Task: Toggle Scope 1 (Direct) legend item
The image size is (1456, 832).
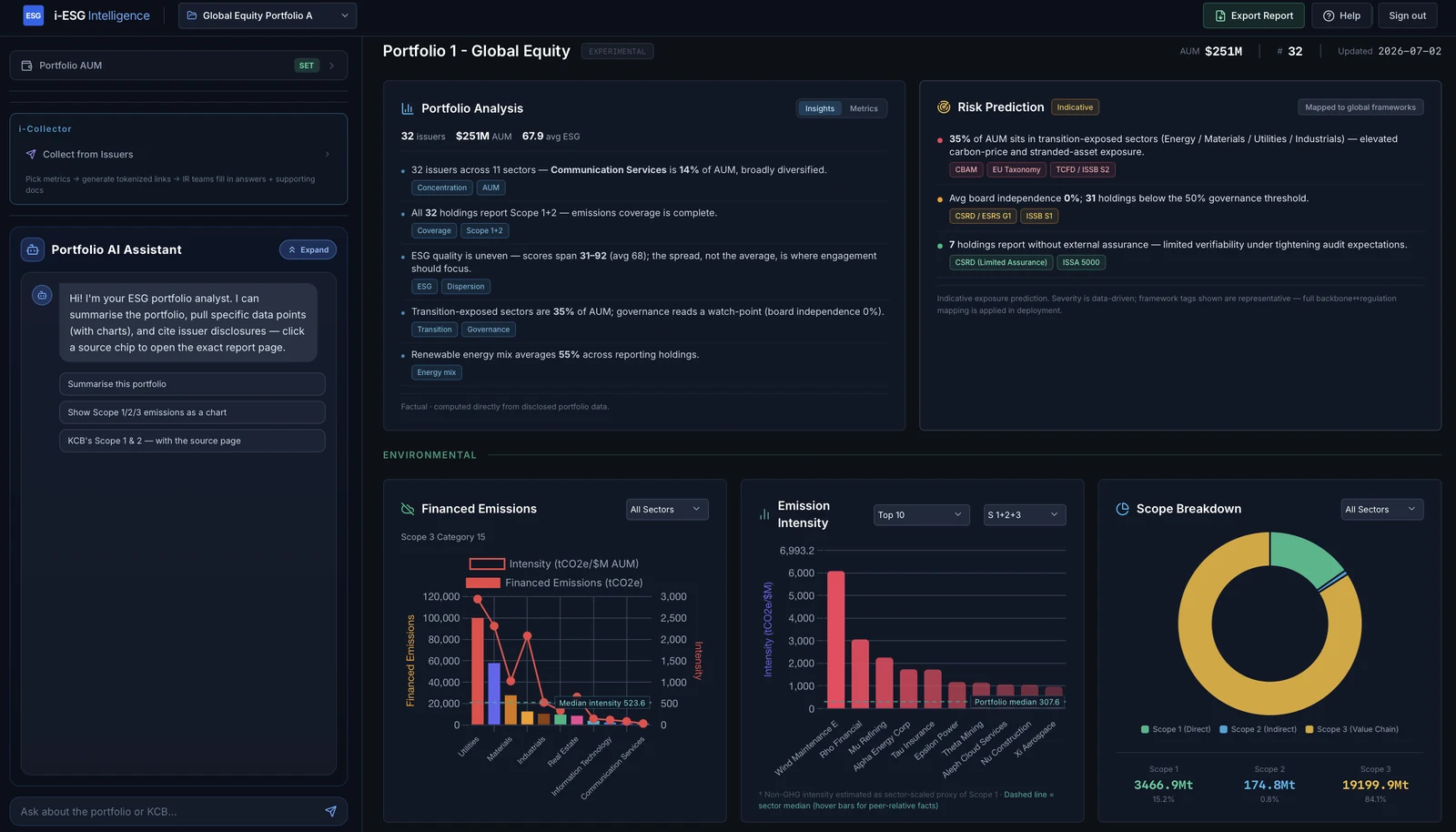Action: click(1176, 729)
